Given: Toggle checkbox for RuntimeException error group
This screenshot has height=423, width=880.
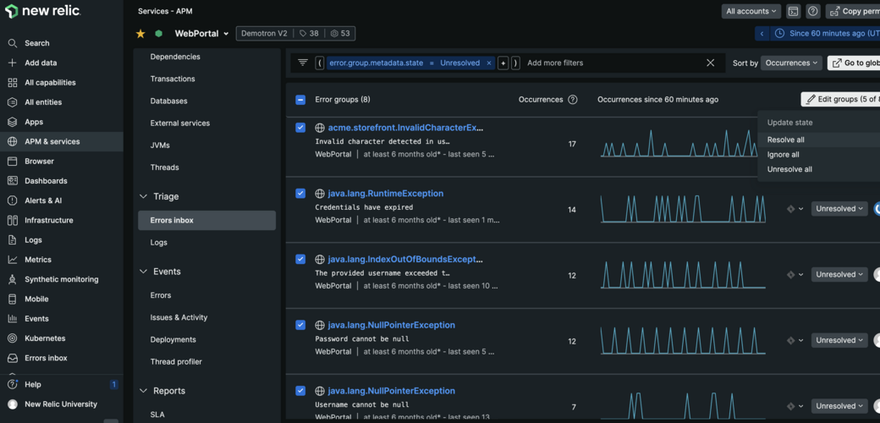Looking at the screenshot, I should (301, 194).
